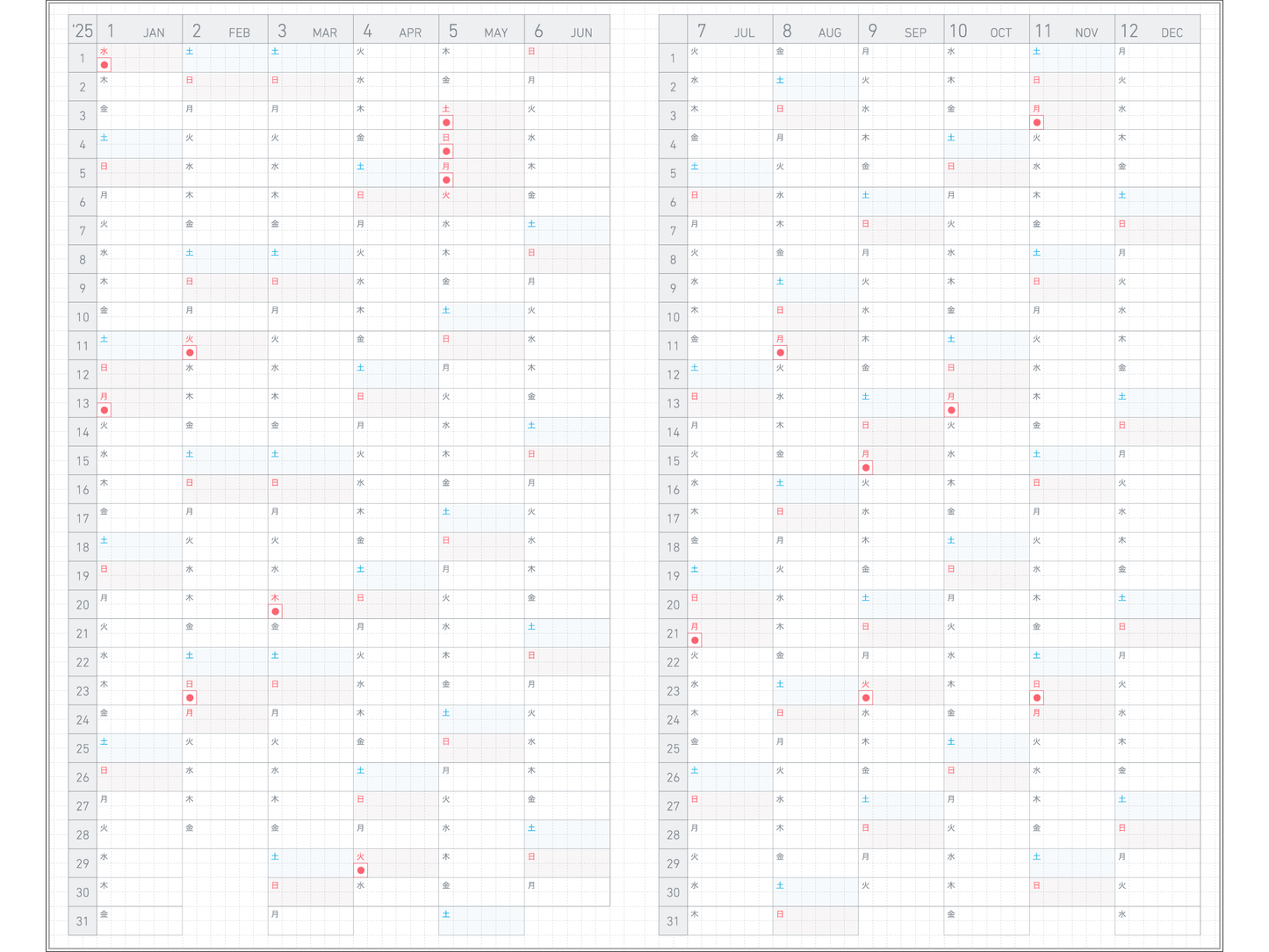Click the May 6 red 火 substitute holiday cell
1269x952 pixels.
point(481,202)
